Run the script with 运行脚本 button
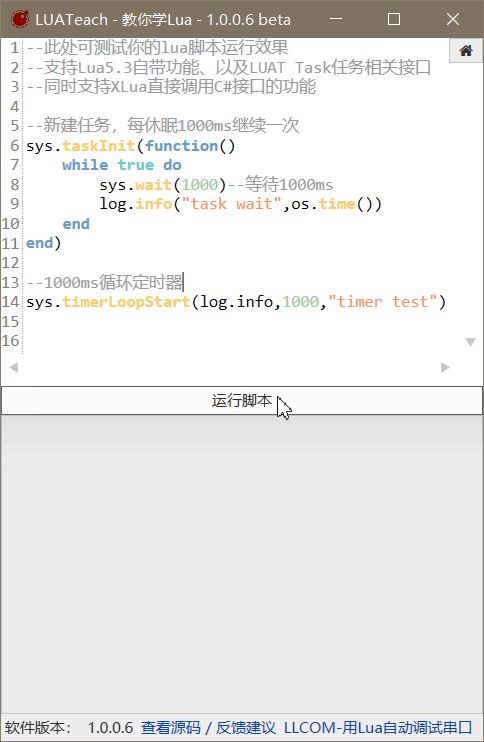The width and height of the screenshot is (484, 742). point(242,401)
